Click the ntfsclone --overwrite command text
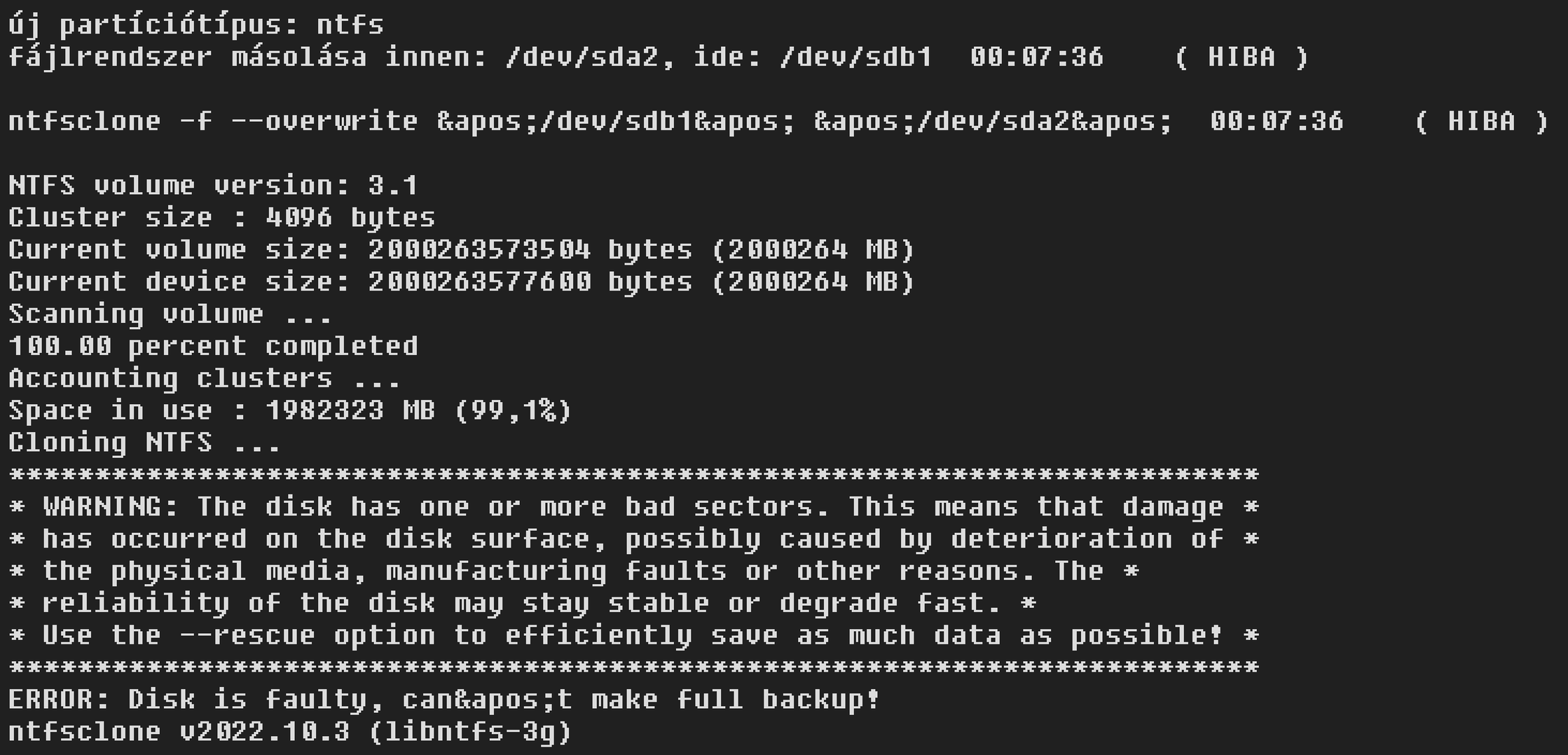This screenshot has width=1568, height=755. pyautogui.click(x=589, y=122)
